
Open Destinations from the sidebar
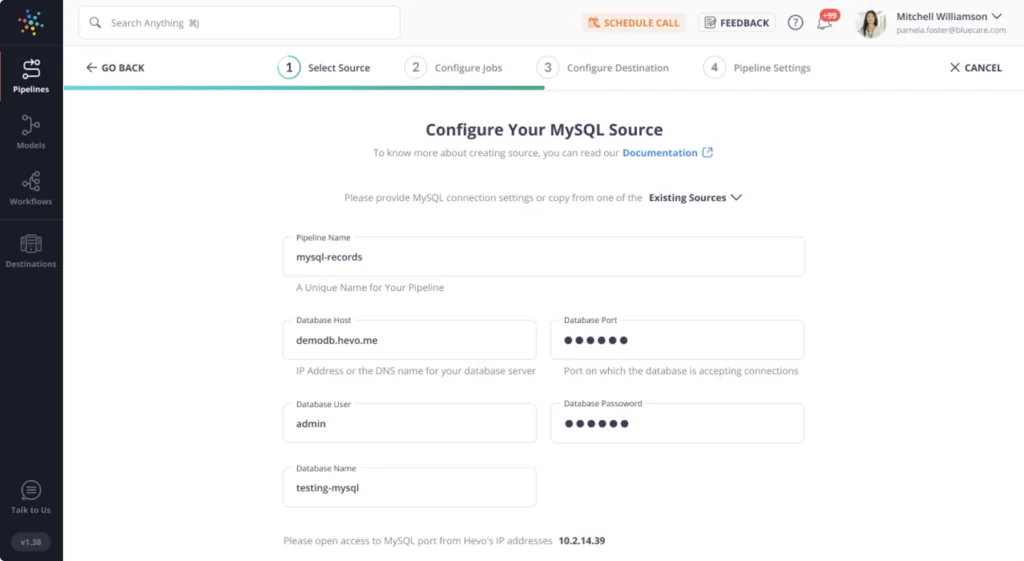click(x=31, y=250)
